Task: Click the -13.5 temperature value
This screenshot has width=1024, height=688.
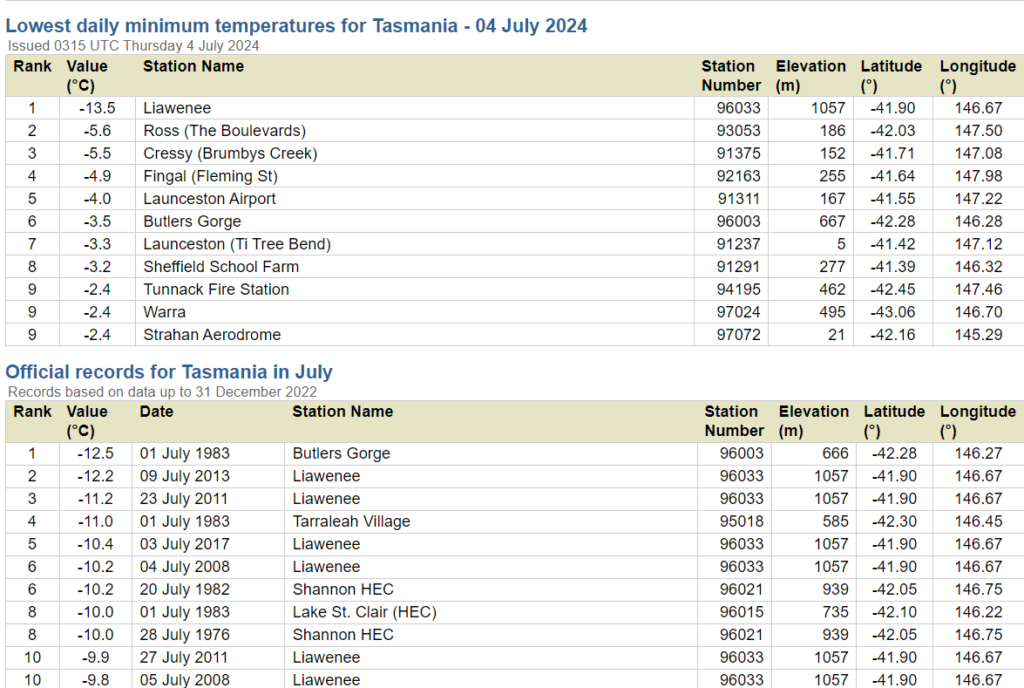Action: [x=97, y=108]
